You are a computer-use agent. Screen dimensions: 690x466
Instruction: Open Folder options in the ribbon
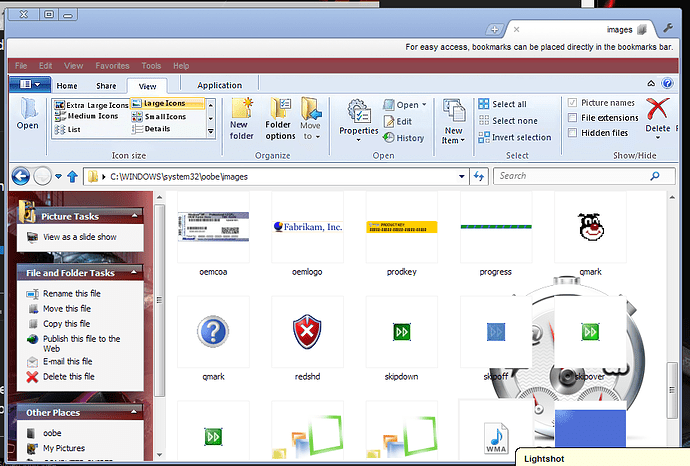click(x=280, y=119)
